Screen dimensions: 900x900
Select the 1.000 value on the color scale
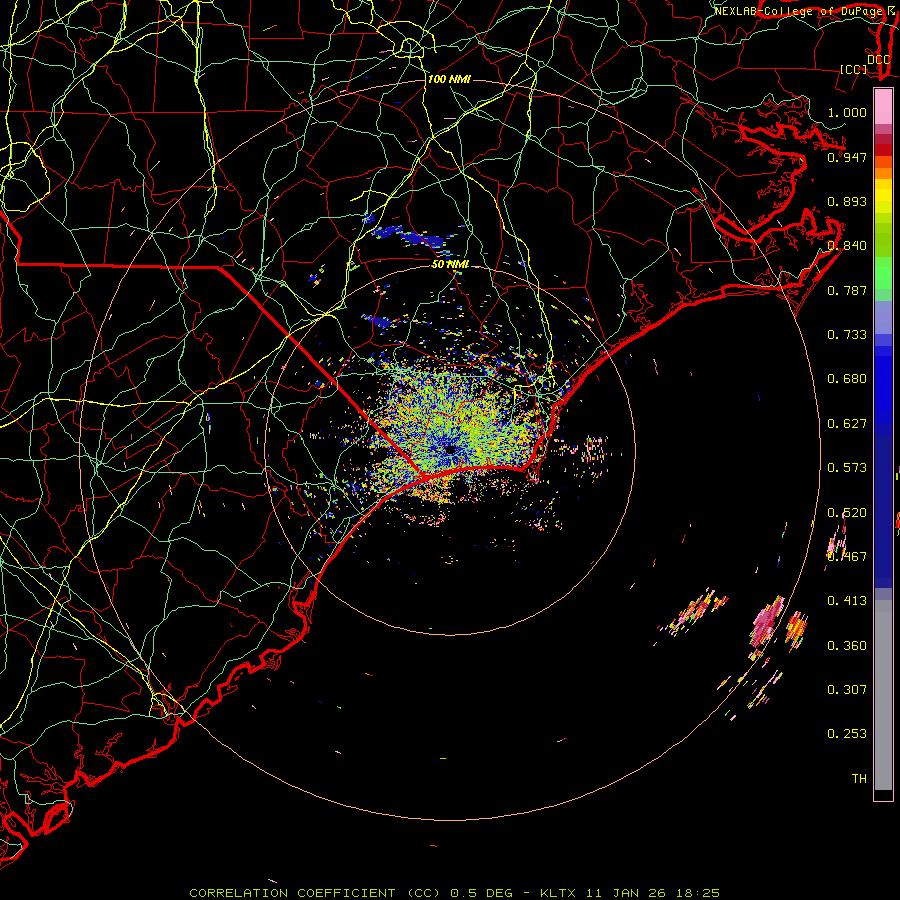click(847, 112)
